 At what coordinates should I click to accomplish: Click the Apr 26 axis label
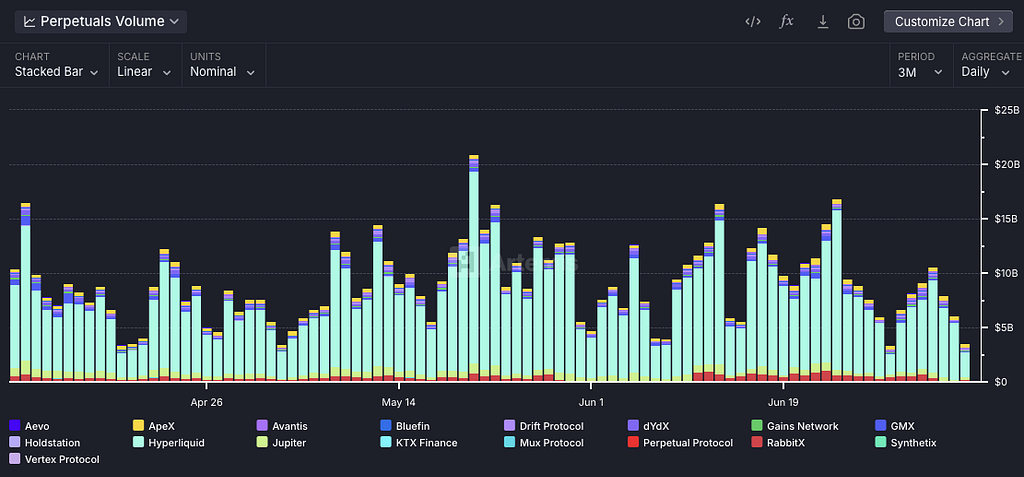pyautogui.click(x=206, y=402)
